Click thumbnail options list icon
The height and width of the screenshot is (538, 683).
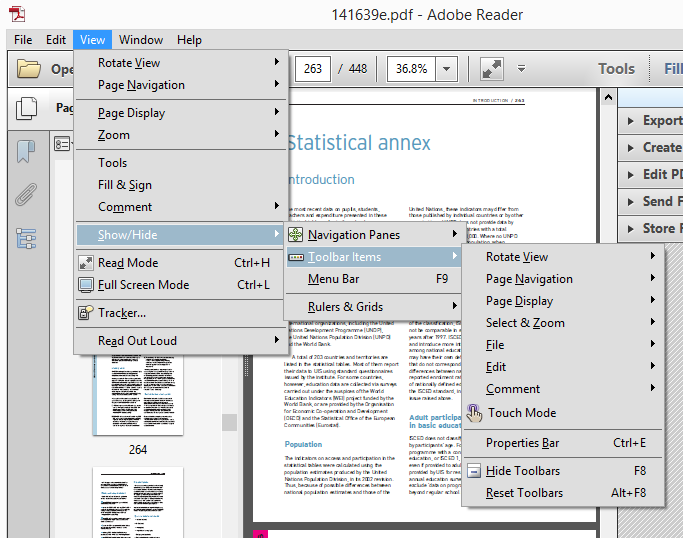[x=62, y=144]
